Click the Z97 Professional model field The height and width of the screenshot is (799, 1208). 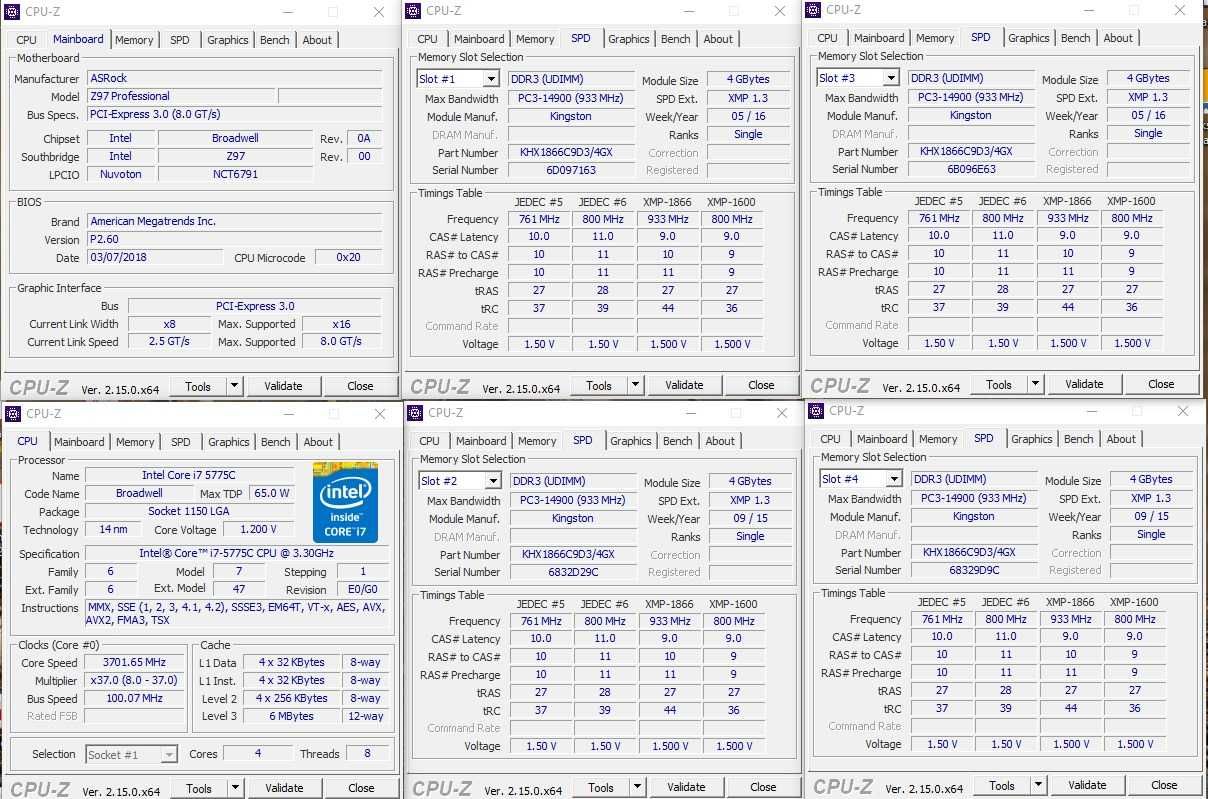(180, 96)
